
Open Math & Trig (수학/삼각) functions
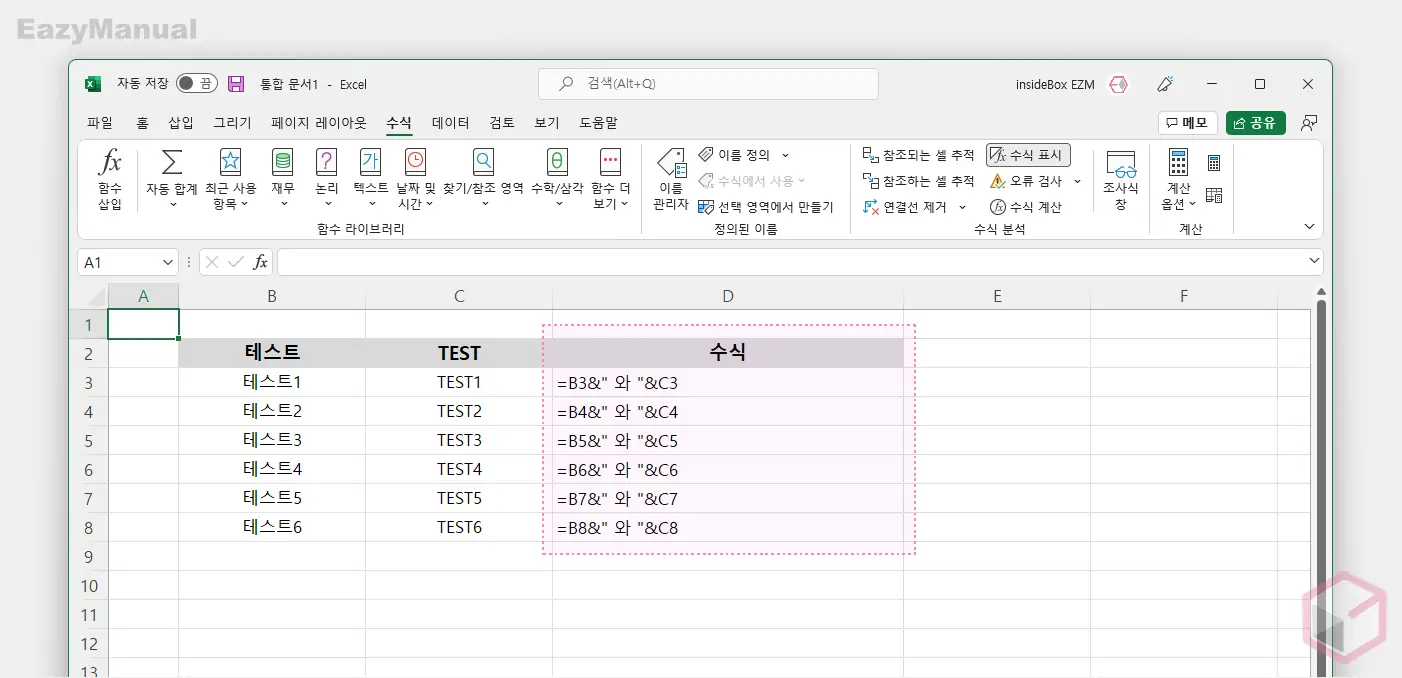pyautogui.click(x=557, y=180)
